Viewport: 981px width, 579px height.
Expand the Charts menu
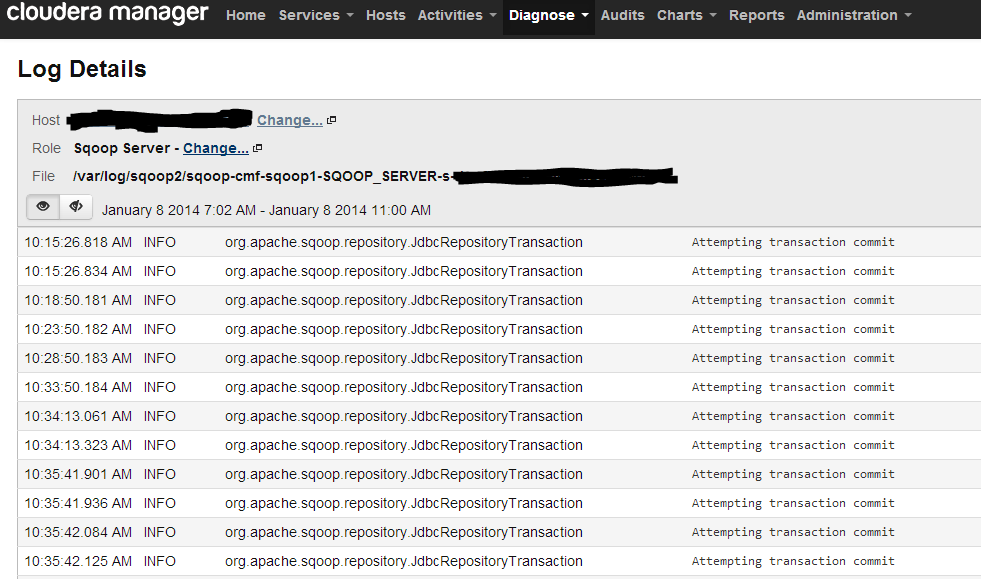[686, 15]
